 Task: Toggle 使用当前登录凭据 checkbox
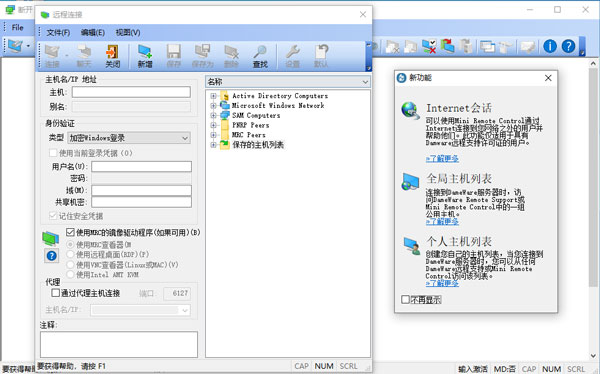[x=53, y=153]
